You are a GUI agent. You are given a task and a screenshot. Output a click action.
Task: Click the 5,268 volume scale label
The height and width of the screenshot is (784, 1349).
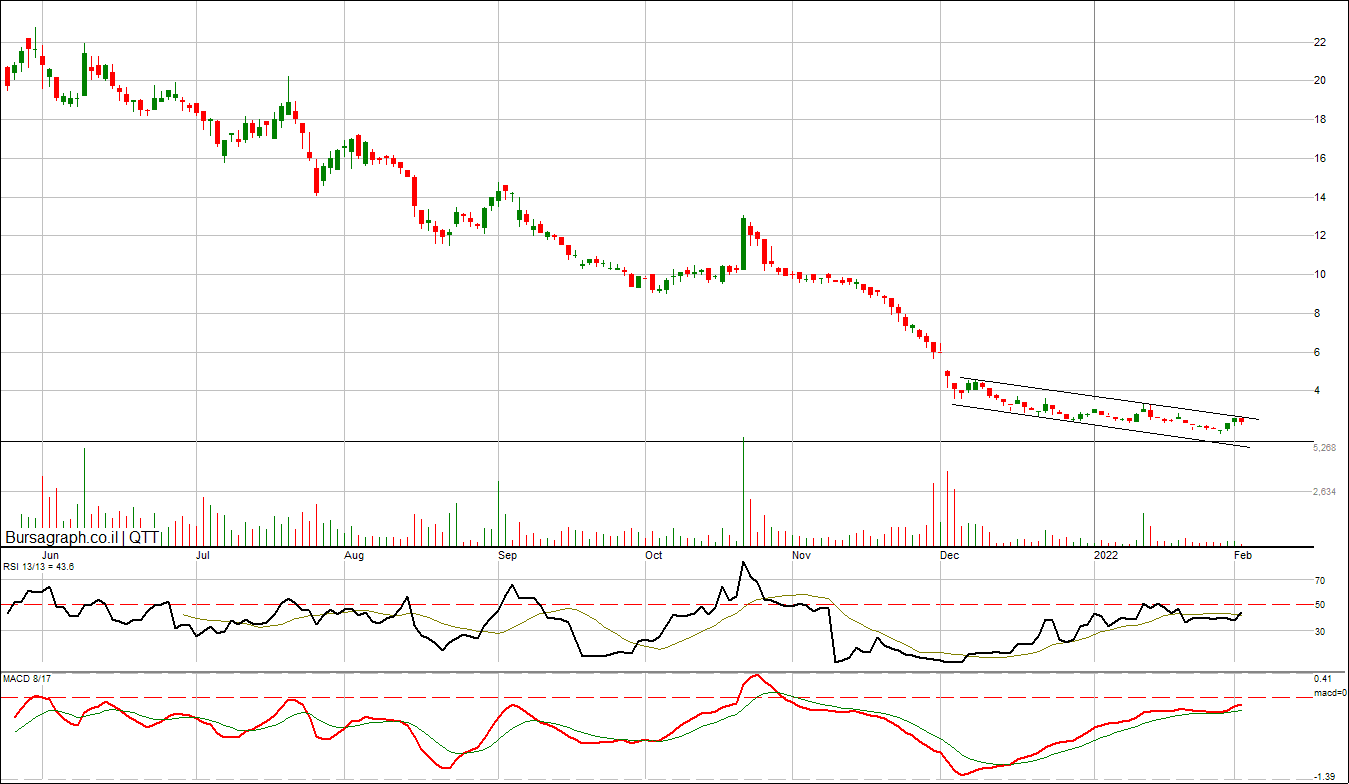tap(1324, 449)
